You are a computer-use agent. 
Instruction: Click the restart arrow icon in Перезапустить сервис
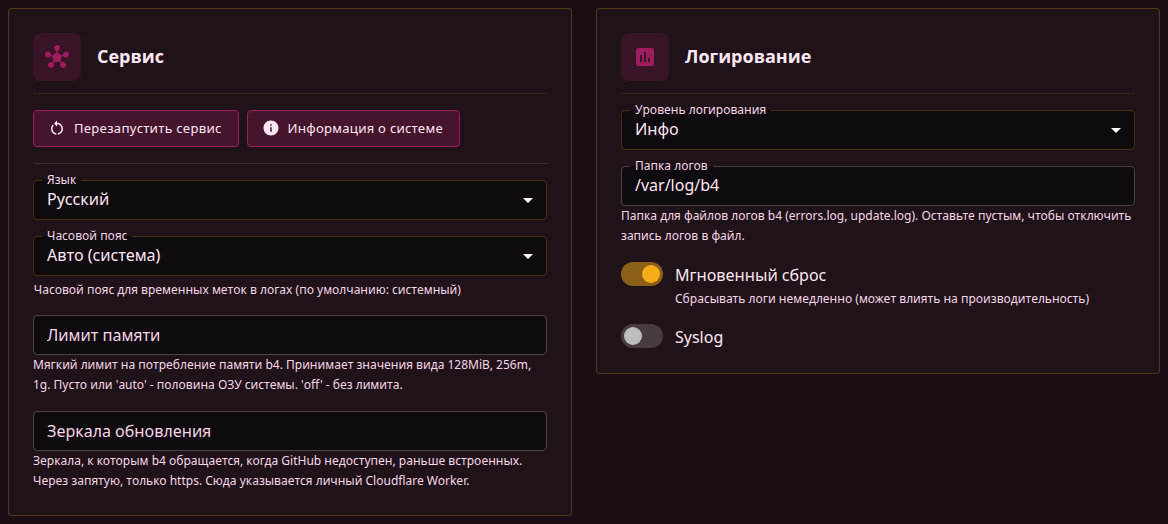(x=57, y=128)
